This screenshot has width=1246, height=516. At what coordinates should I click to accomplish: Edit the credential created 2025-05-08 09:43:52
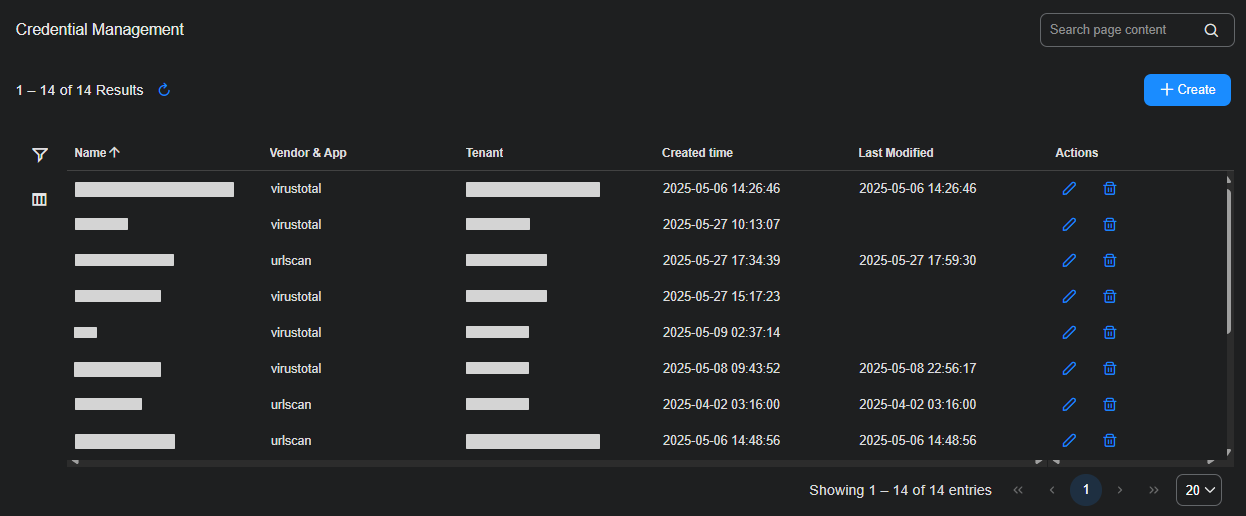click(x=1069, y=368)
